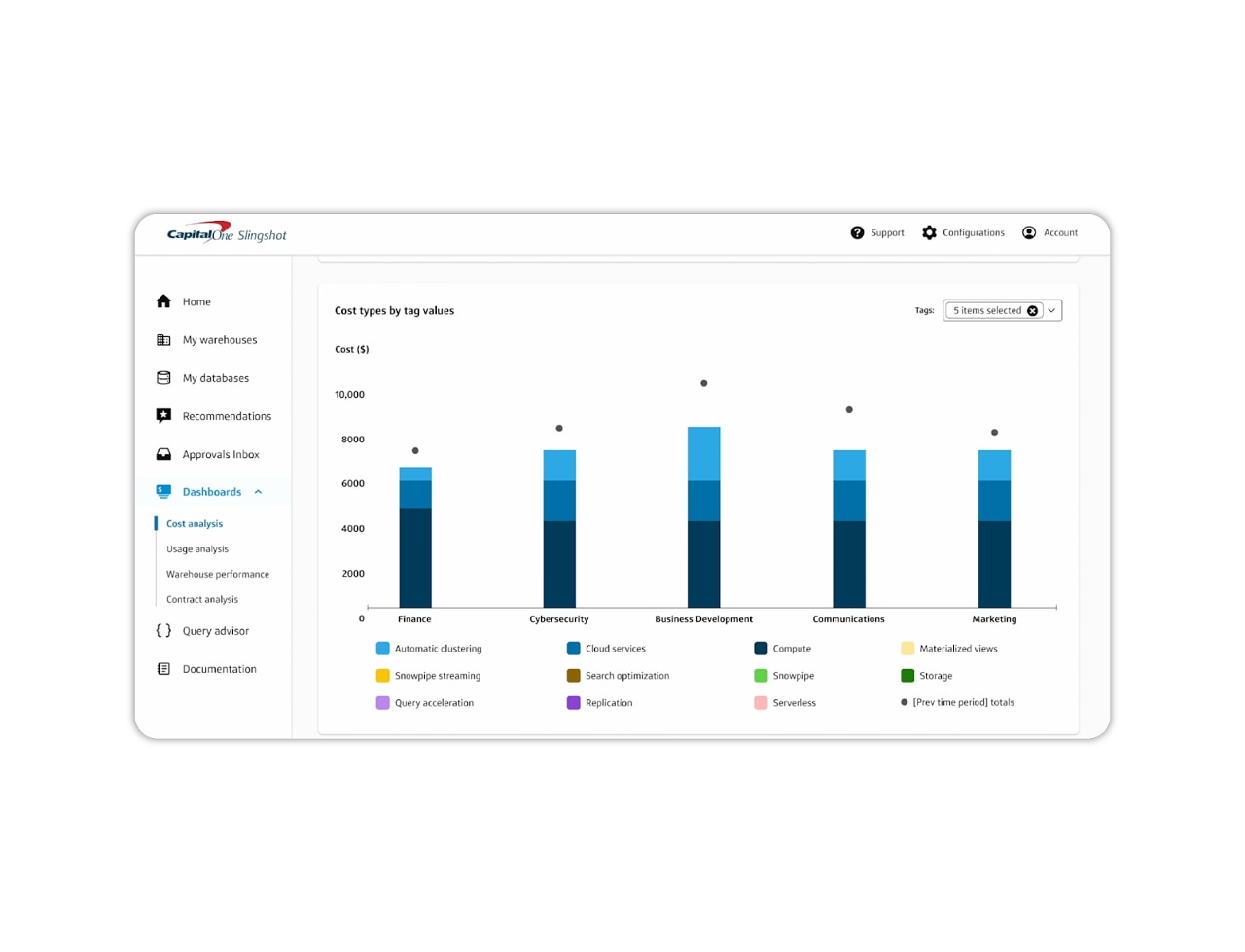1245x952 pixels.
Task: Open the Tags items selected dropdown
Action: [1050, 309]
